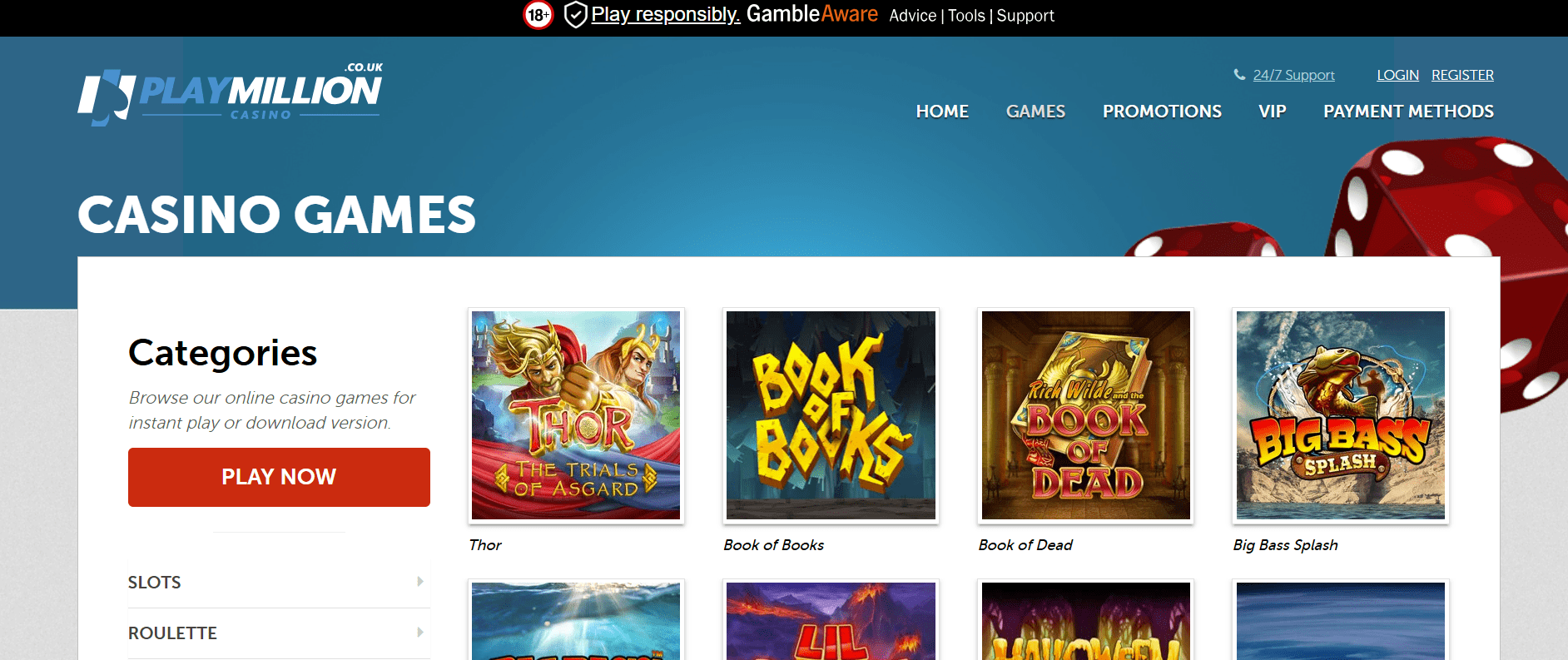
Task: Launch the Book of Dead game tile
Action: [1085, 415]
